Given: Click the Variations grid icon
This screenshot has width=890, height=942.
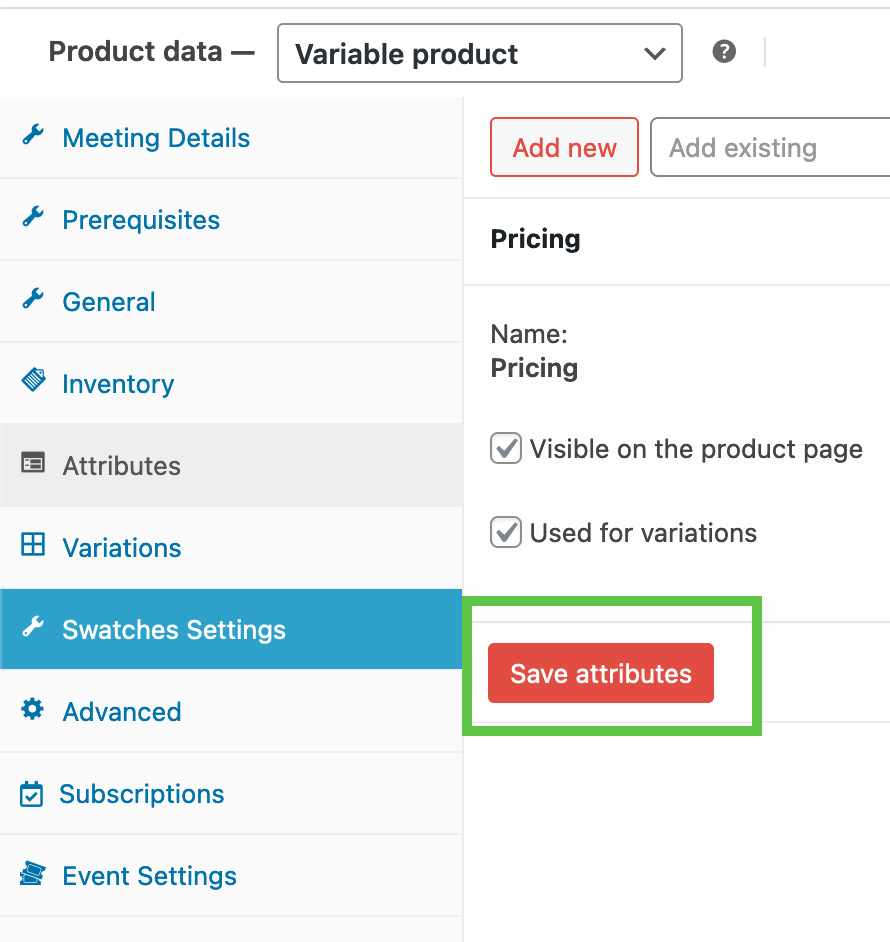Looking at the screenshot, I should pos(33,546).
